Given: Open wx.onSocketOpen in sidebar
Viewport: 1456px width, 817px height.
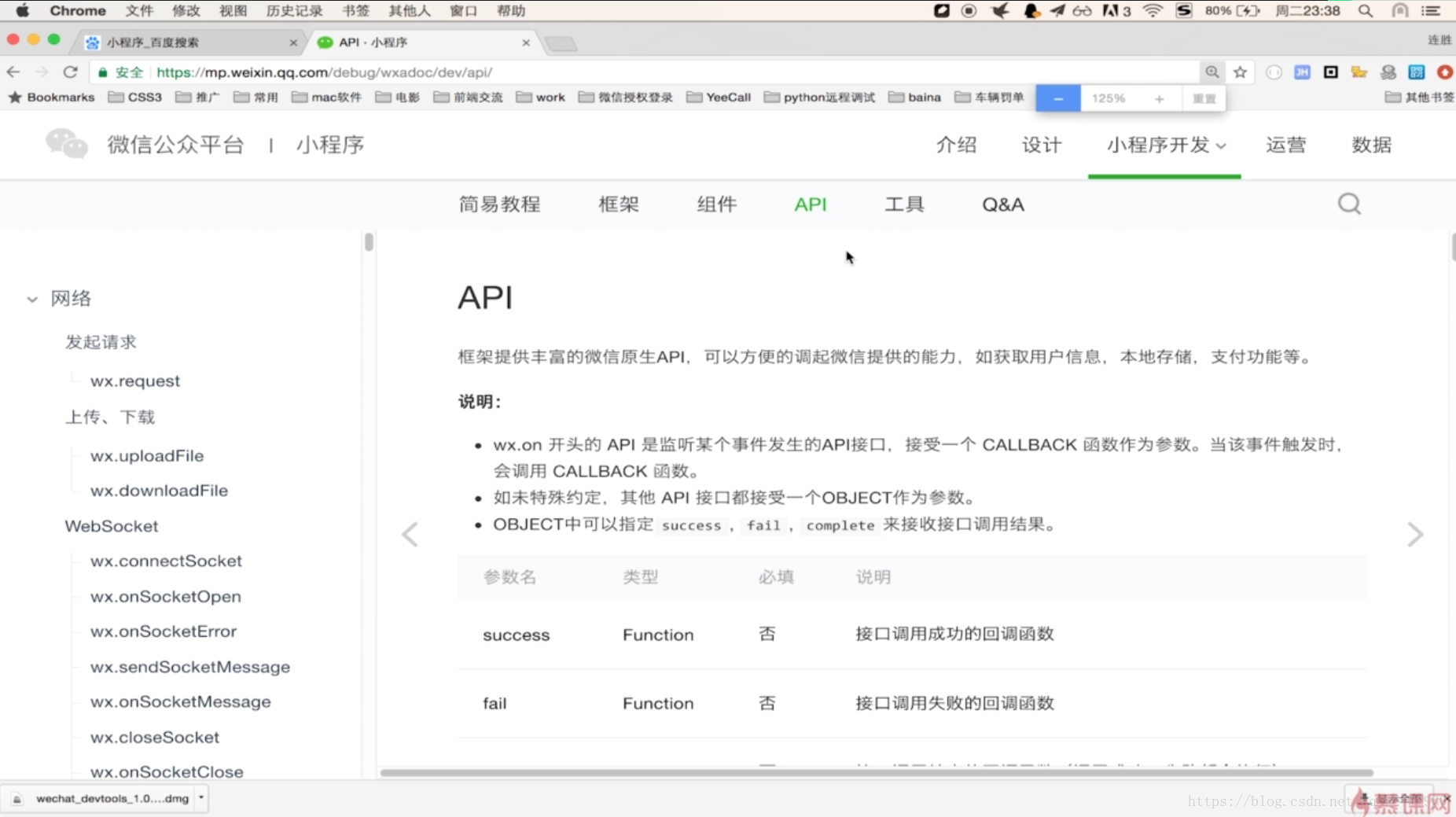Looking at the screenshot, I should coord(165,597).
